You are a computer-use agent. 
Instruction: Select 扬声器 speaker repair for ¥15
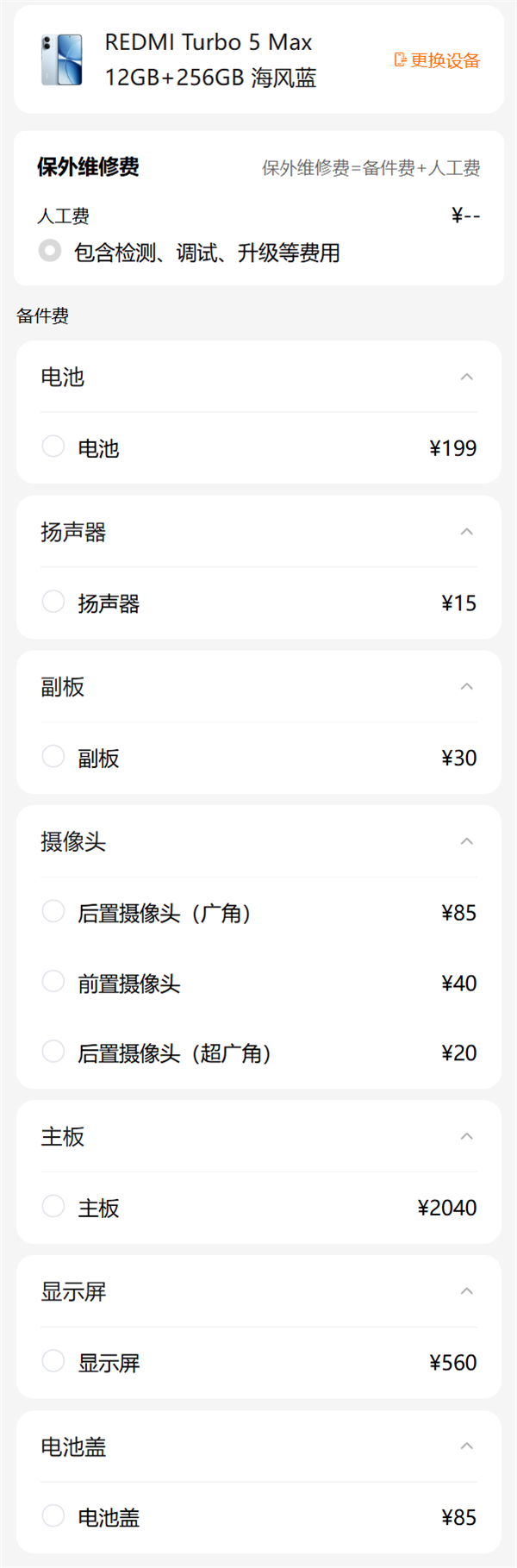pyautogui.click(x=53, y=601)
